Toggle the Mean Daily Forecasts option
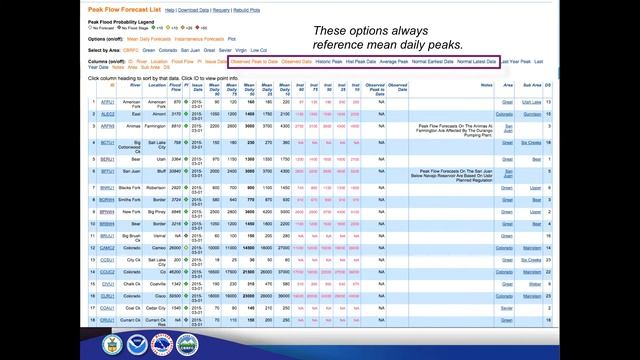Screen dimensions: 640x360 tap(149, 39)
